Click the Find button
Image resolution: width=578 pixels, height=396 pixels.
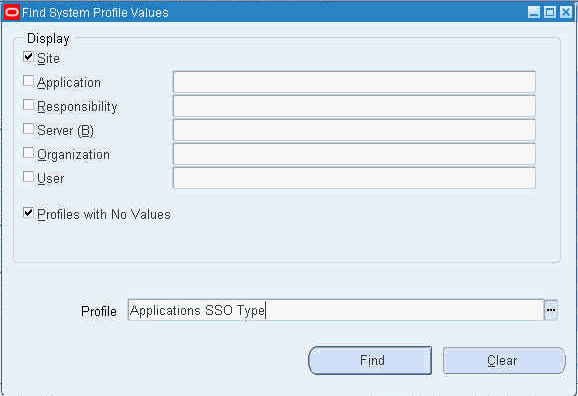(x=370, y=360)
